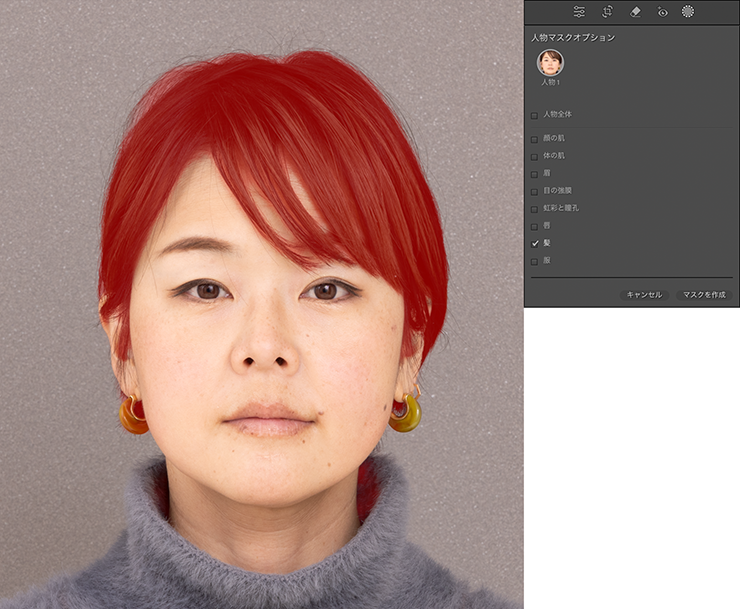The width and height of the screenshot is (740, 609).
Task: Select the Healing eraser tool
Action: point(635,12)
